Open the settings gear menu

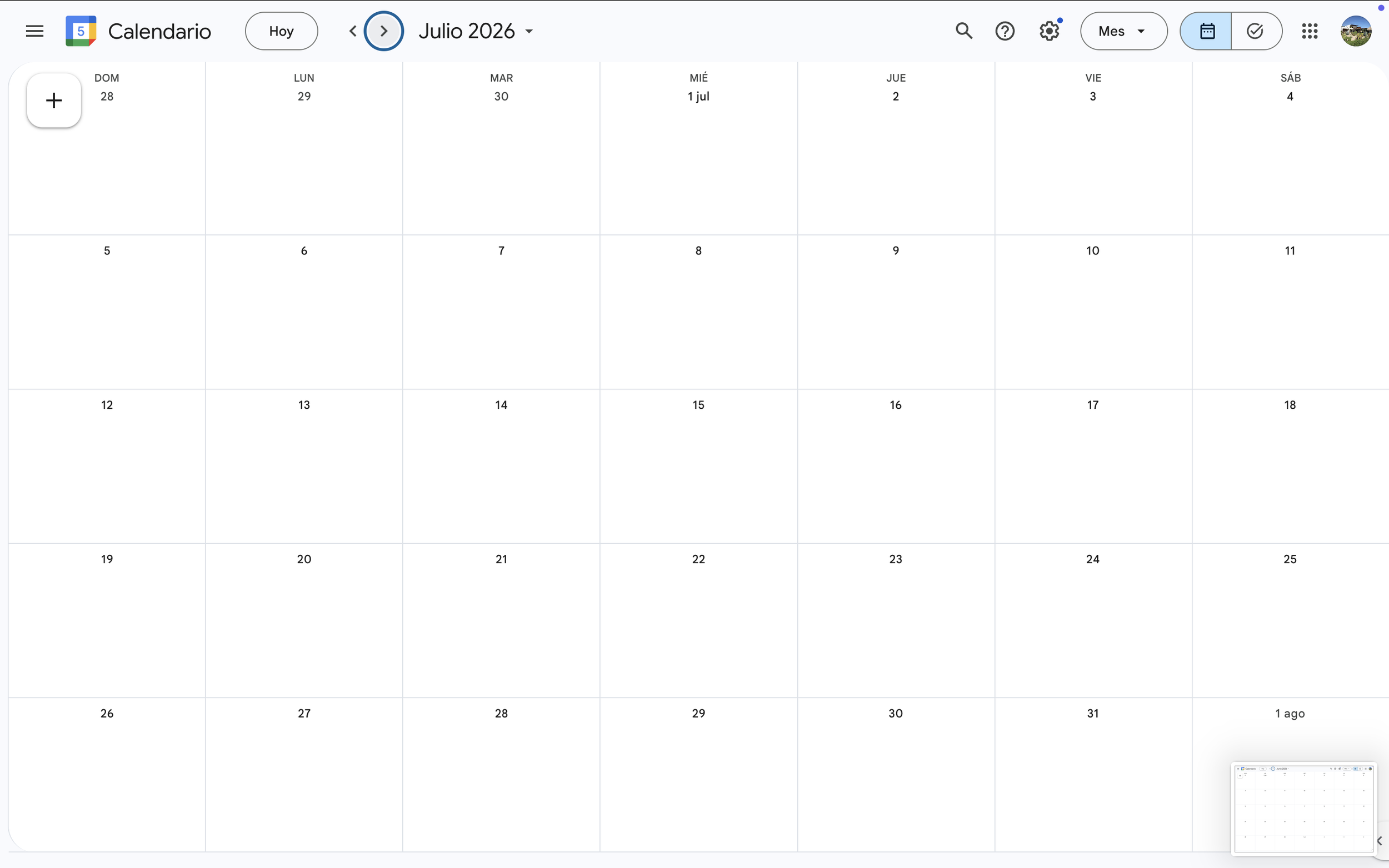tap(1048, 31)
